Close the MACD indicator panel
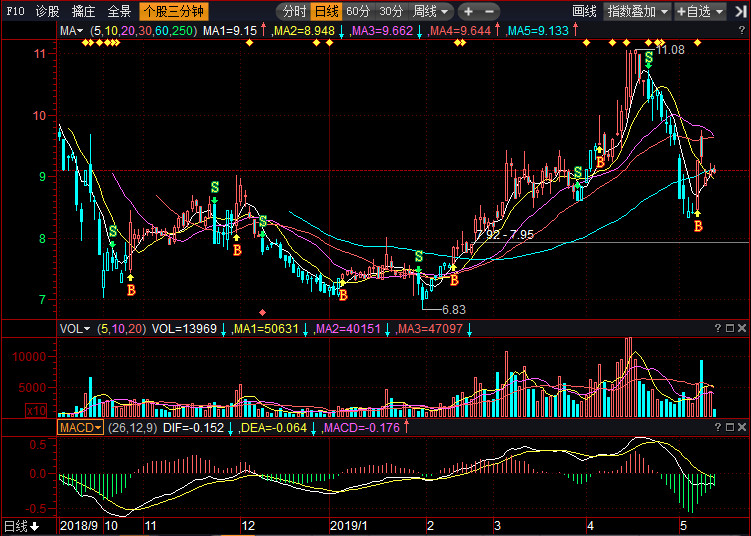This screenshot has height=536, width=751. [x=743, y=427]
